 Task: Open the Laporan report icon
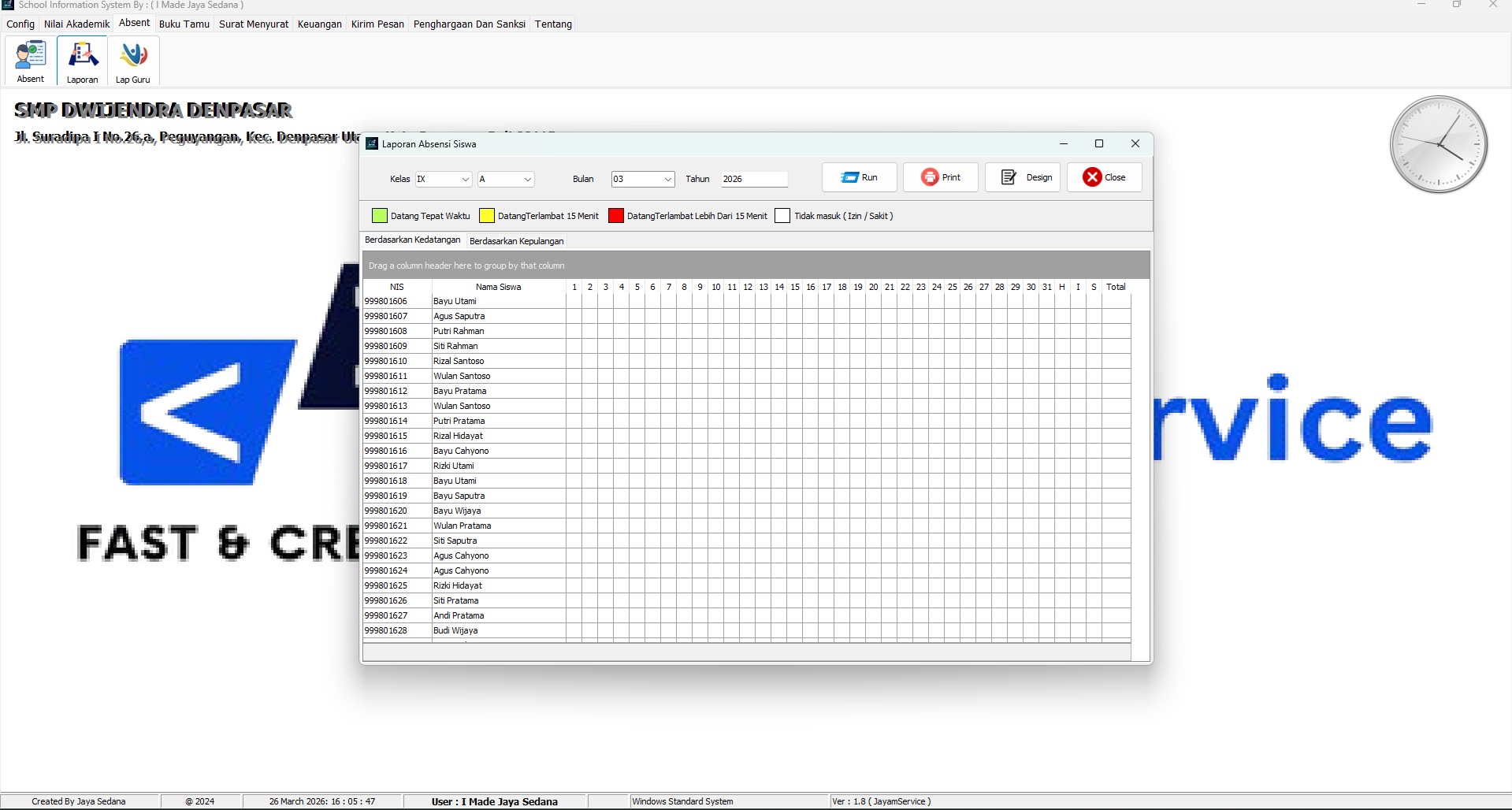(82, 61)
